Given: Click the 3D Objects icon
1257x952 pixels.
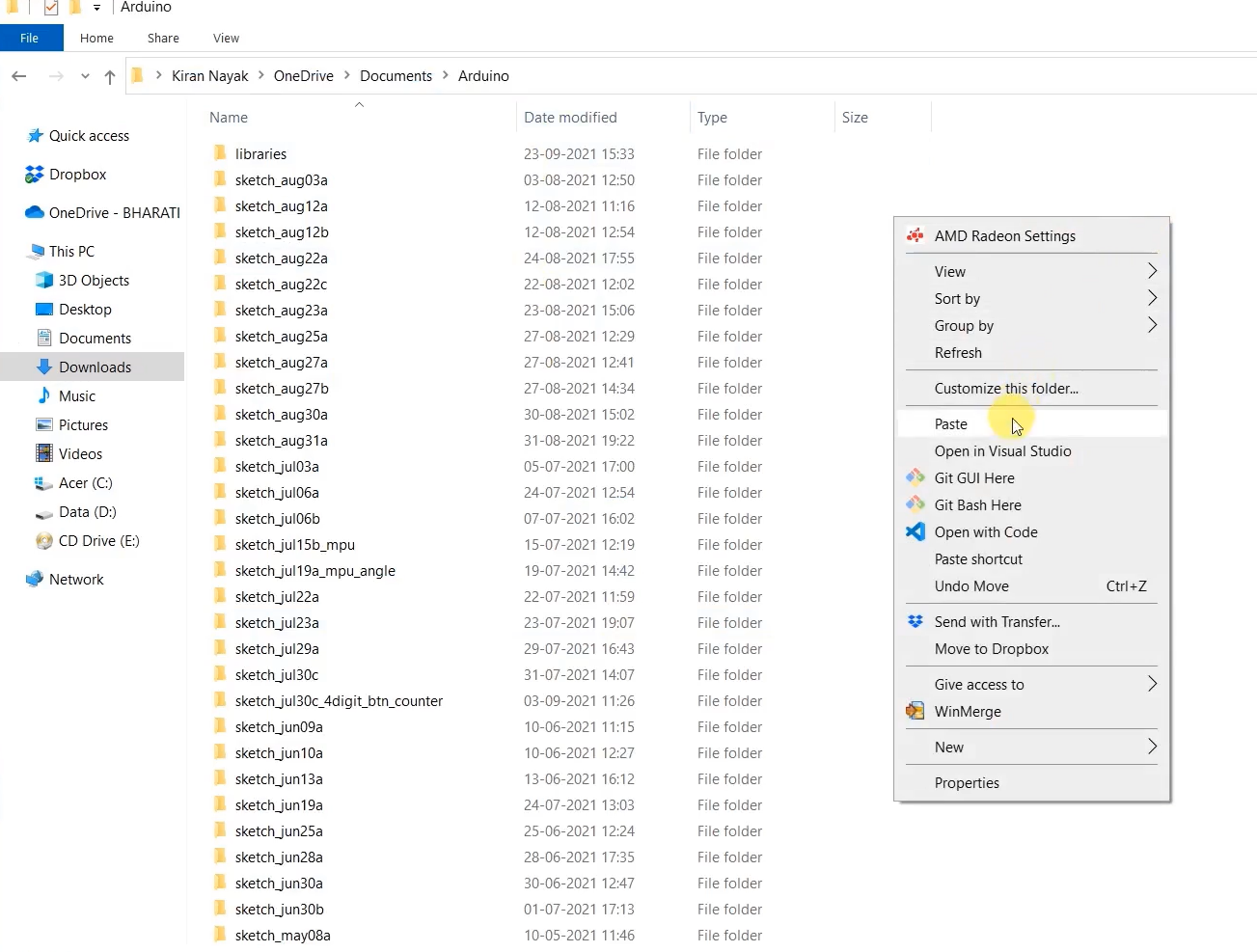Looking at the screenshot, I should 44,281.
